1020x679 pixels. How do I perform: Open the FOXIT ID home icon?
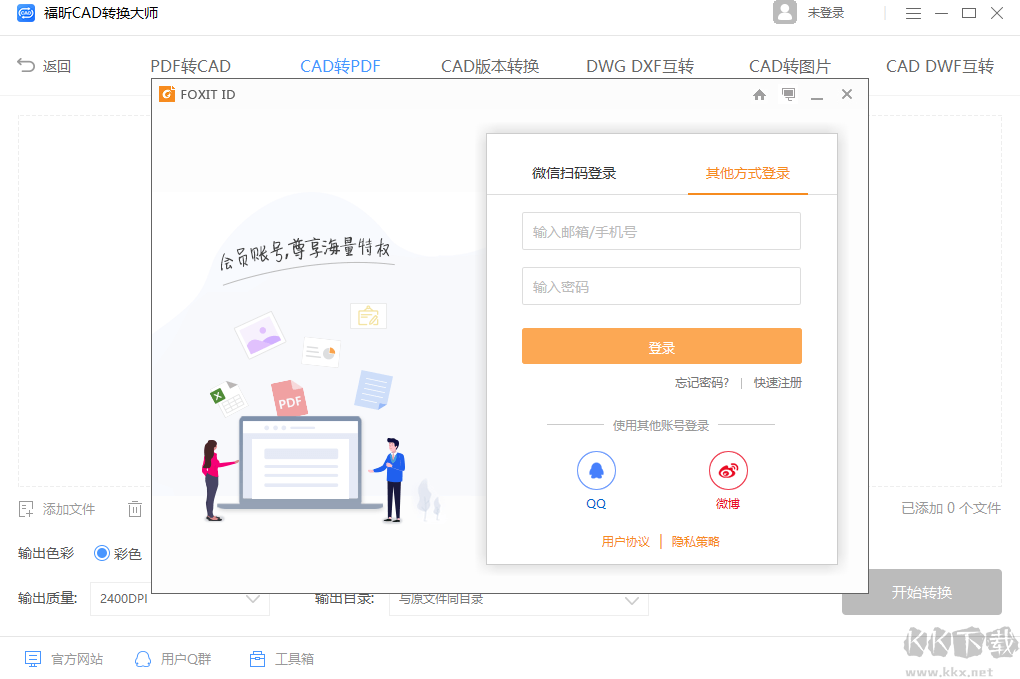(759, 93)
